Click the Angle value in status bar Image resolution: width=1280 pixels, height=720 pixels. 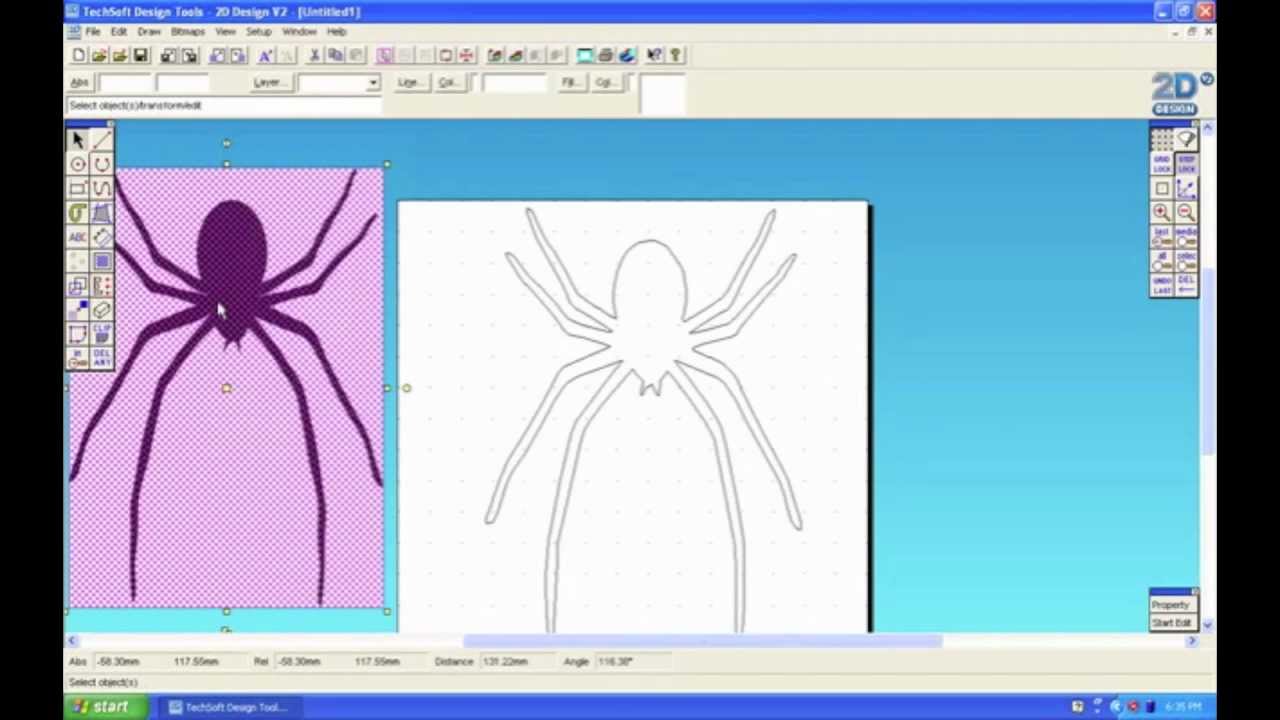tap(614, 661)
